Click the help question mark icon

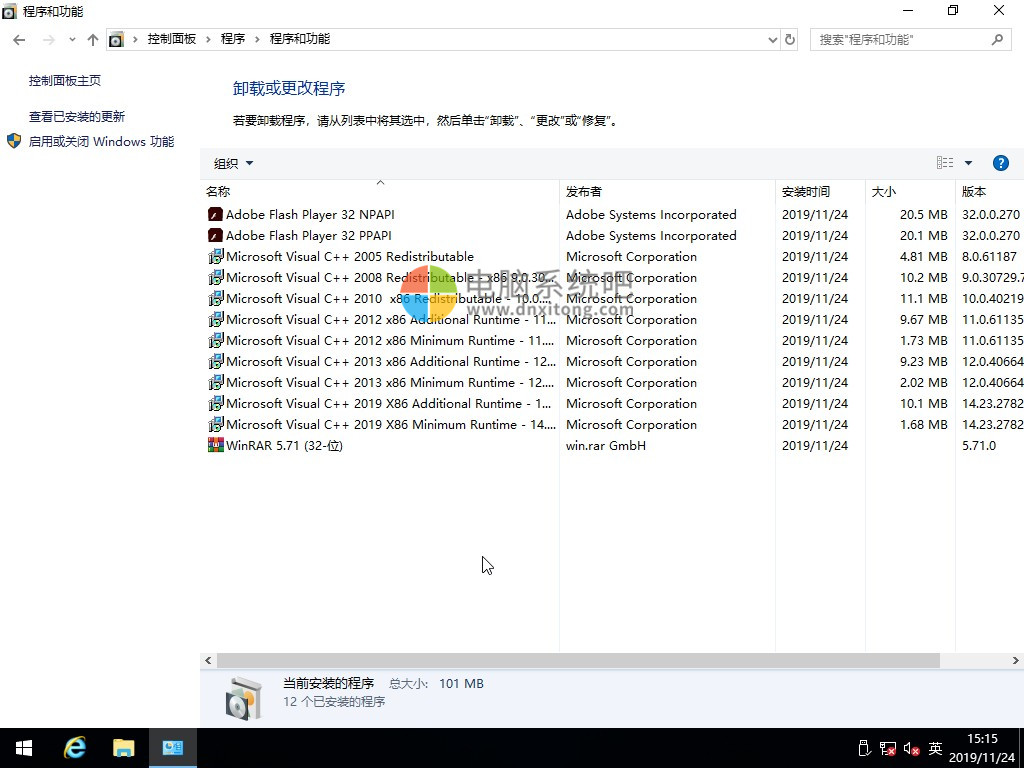pyautogui.click(x=1000, y=163)
